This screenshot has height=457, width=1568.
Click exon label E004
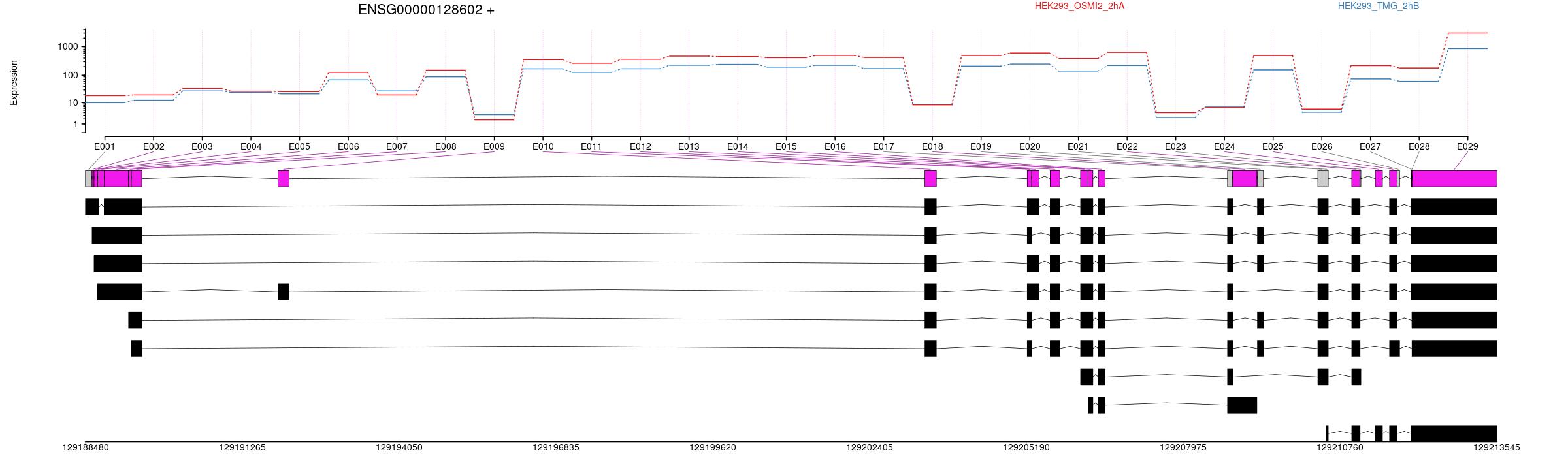point(251,146)
